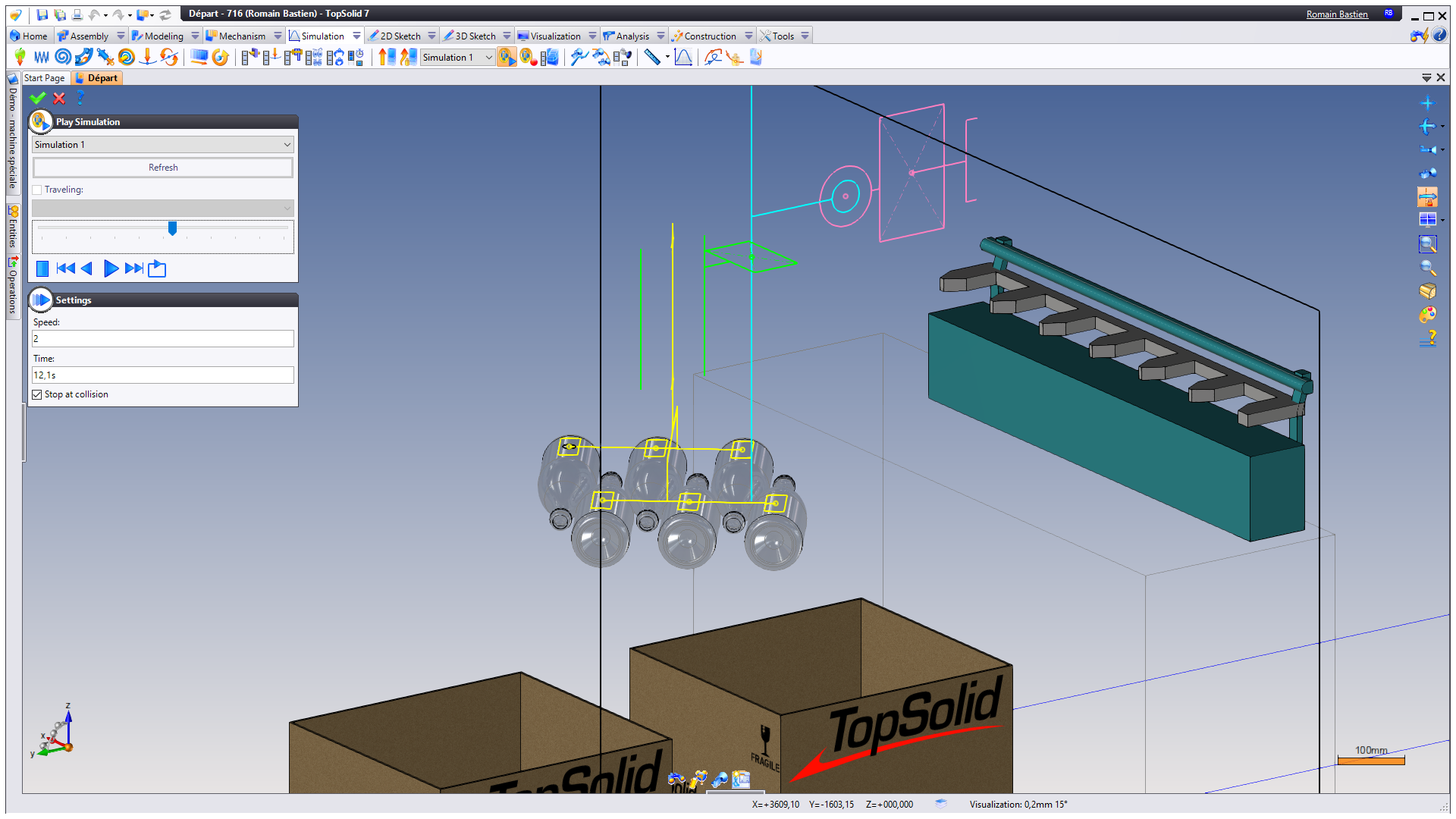This screenshot has width=1456, height=819.
Task: Open the document tab list dropdown
Action: tap(1426, 77)
